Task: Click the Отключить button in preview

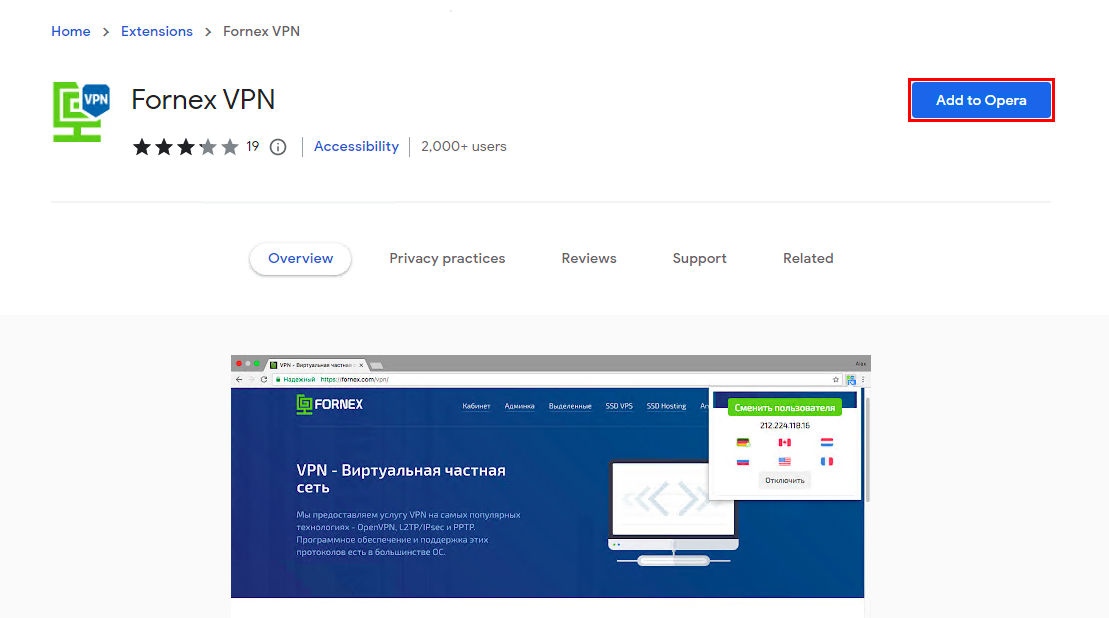Action: point(784,481)
